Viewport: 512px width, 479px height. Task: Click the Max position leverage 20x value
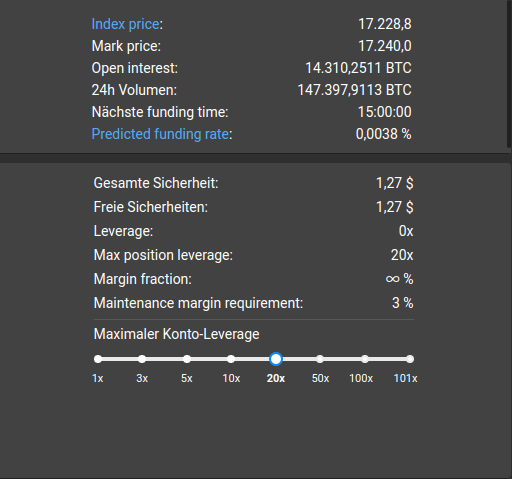402,255
